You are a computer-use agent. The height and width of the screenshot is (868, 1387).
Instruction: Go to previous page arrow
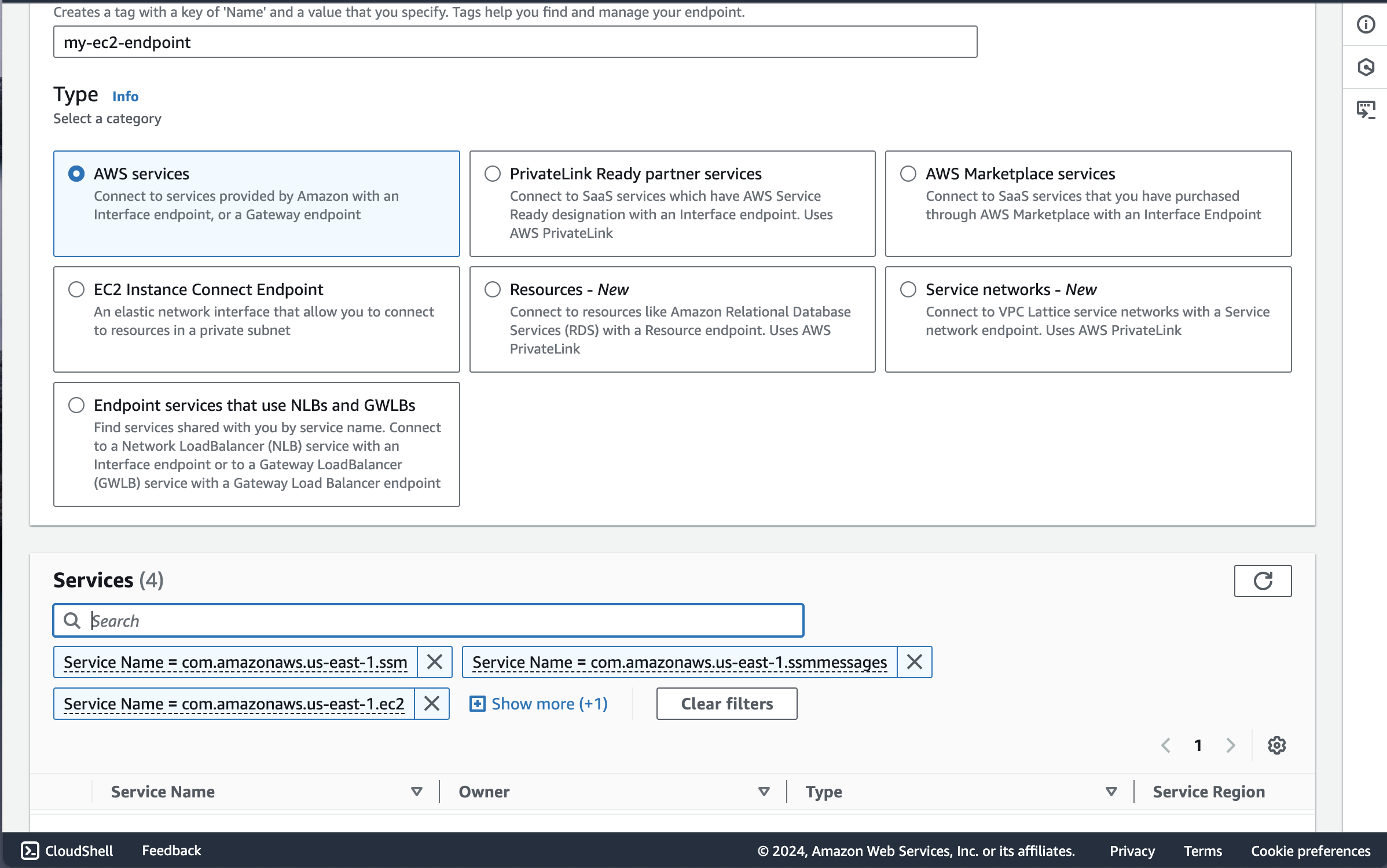[1166, 745]
